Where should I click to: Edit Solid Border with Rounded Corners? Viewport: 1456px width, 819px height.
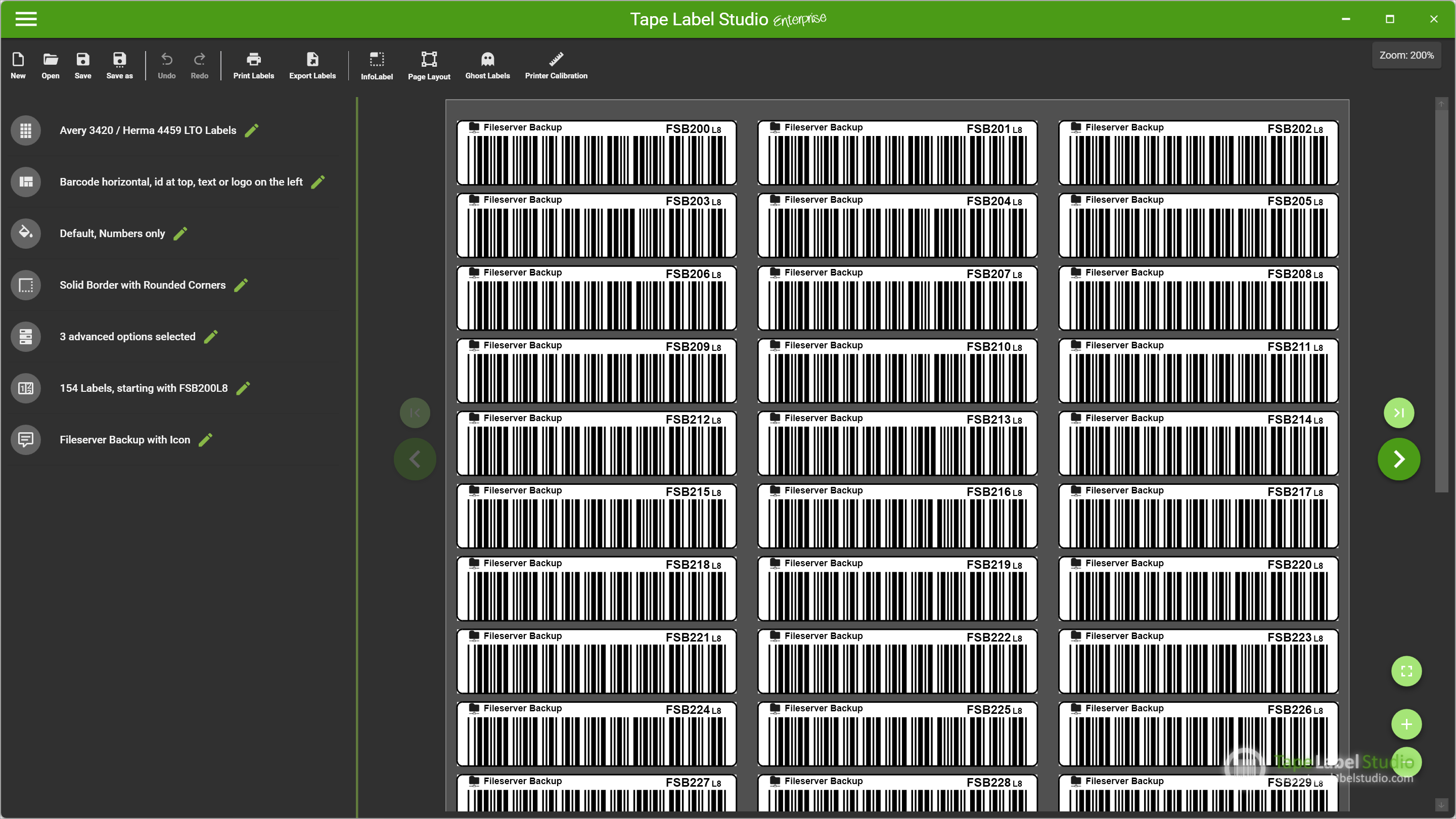point(241,285)
